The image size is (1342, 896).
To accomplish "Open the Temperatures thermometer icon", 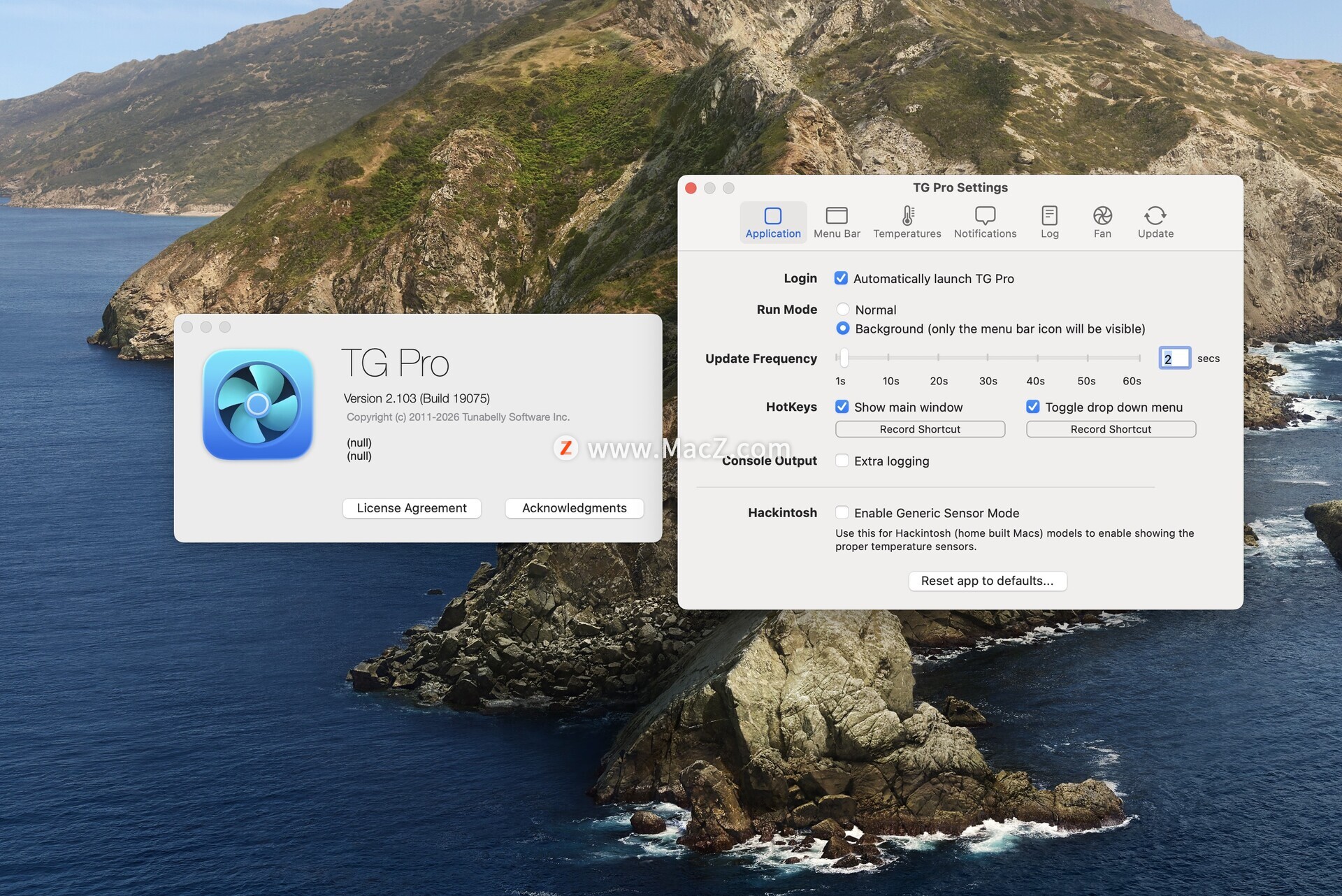I will [x=907, y=216].
